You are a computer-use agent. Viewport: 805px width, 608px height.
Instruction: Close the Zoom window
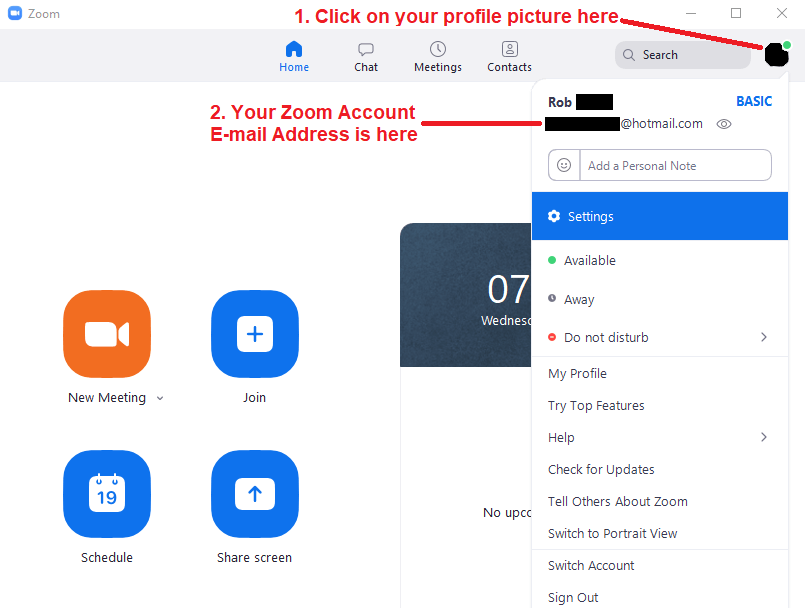[x=781, y=13]
